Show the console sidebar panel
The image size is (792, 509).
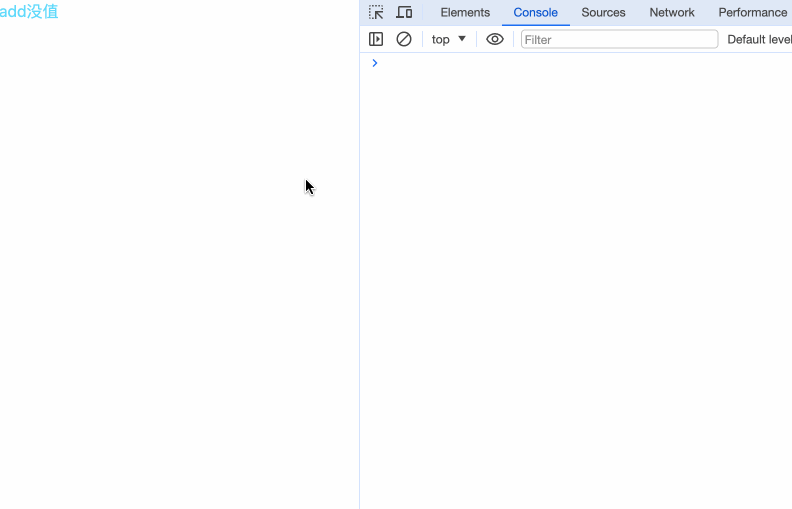[376, 39]
